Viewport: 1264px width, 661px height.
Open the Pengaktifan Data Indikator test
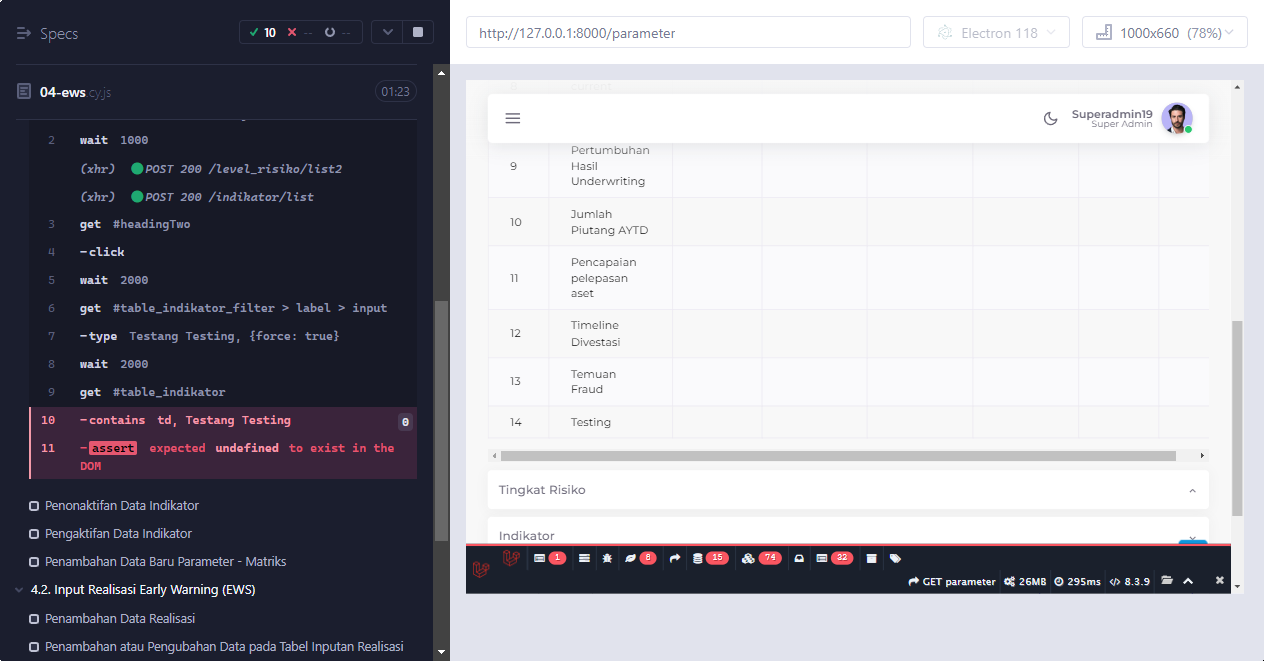coord(118,533)
